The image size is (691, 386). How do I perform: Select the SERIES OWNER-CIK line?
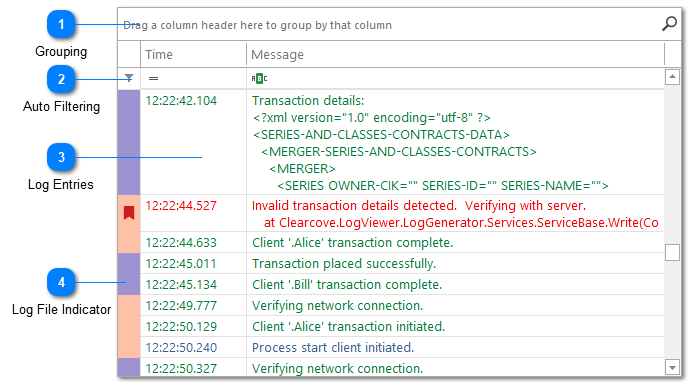coord(442,186)
